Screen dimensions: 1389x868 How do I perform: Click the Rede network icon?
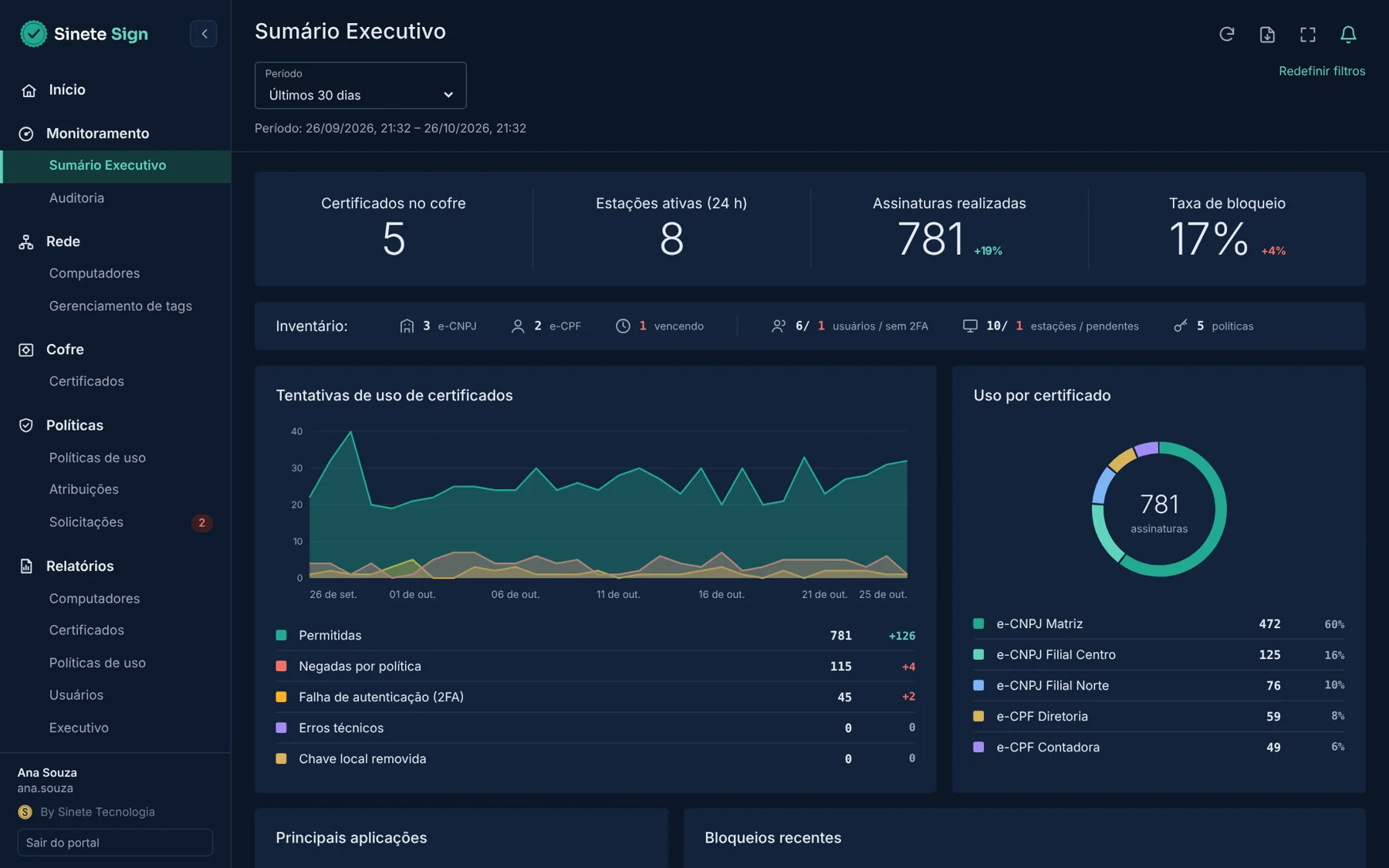[x=26, y=241]
